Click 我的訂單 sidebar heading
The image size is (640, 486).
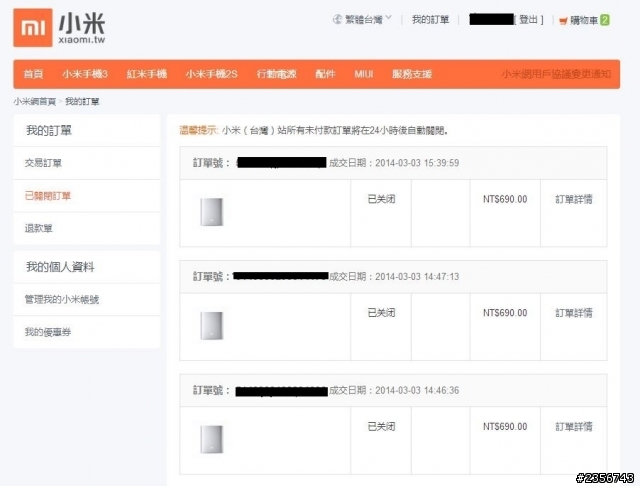tap(49, 131)
